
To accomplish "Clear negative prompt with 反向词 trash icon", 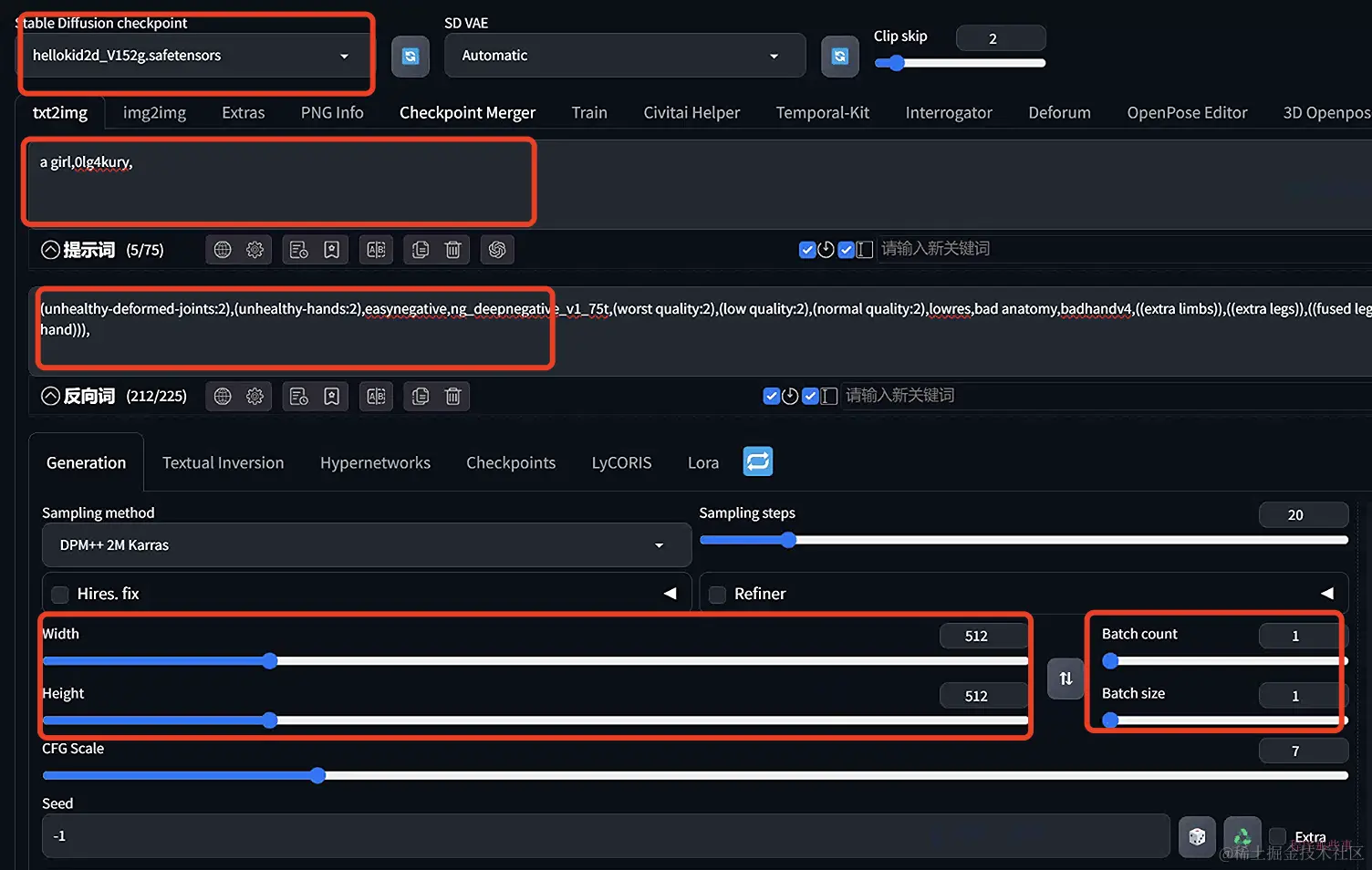I will 453,396.
